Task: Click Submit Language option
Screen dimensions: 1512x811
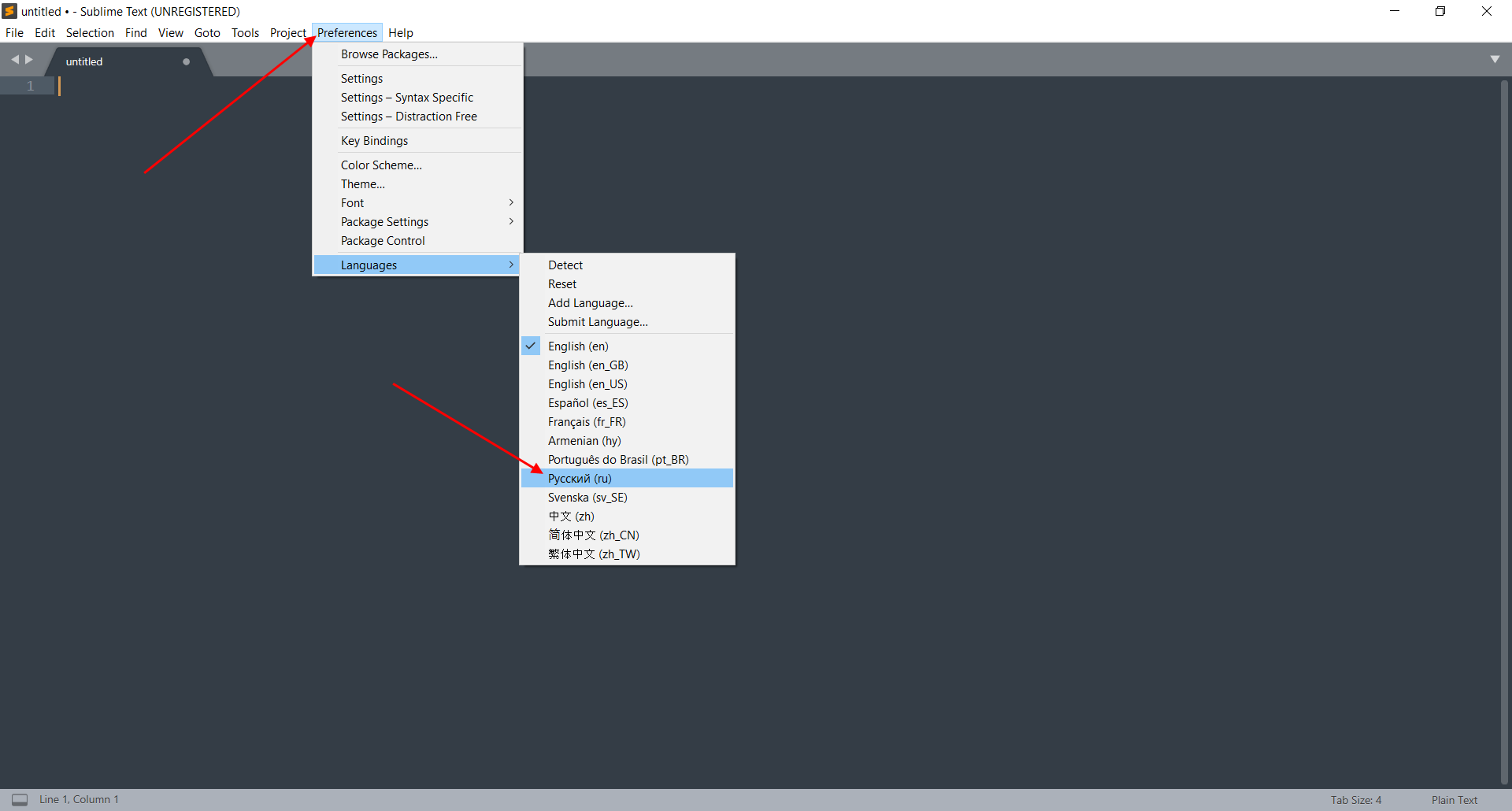Action: tap(597, 321)
